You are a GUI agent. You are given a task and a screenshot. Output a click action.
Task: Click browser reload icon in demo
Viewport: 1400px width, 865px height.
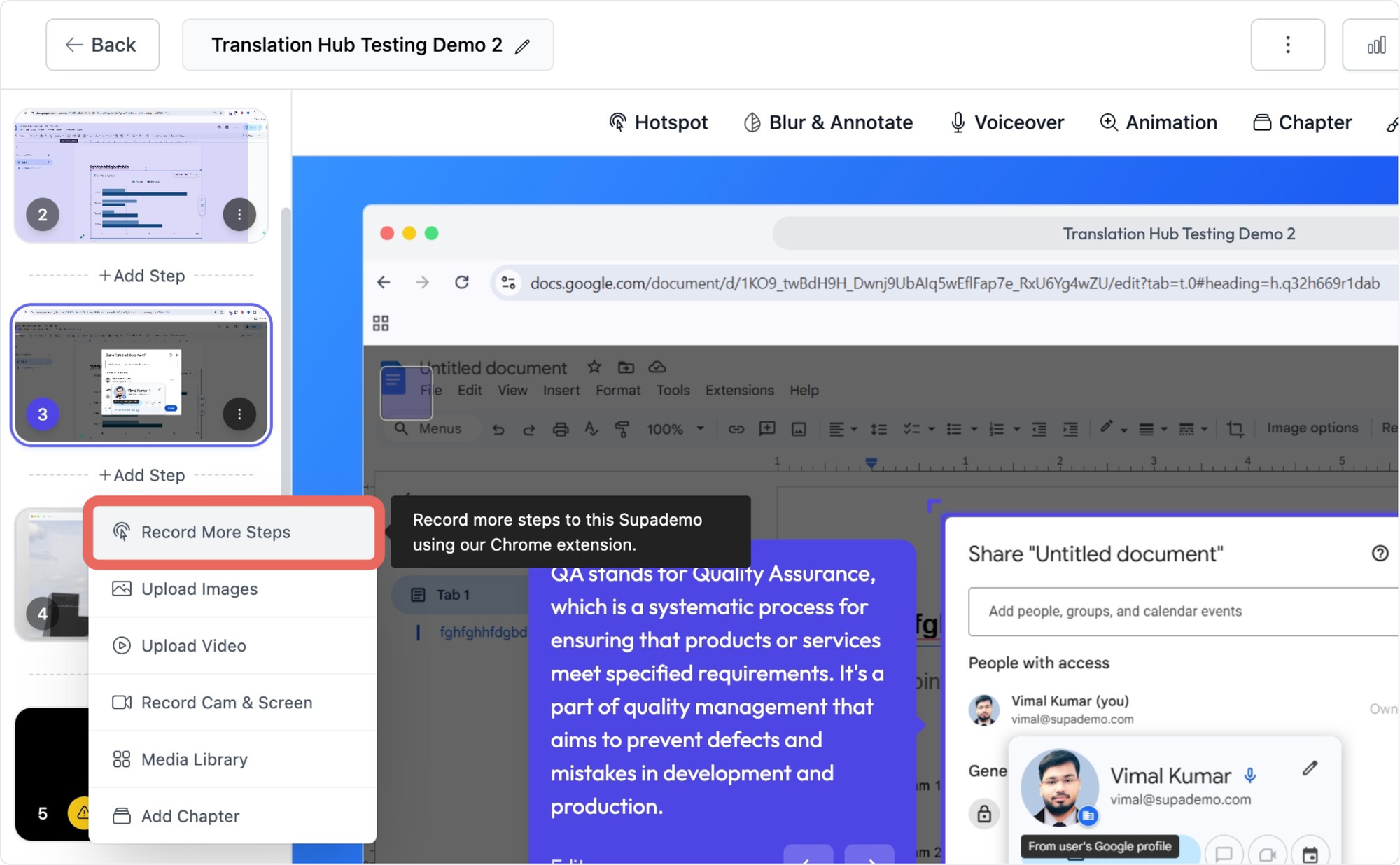click(462, 283)
